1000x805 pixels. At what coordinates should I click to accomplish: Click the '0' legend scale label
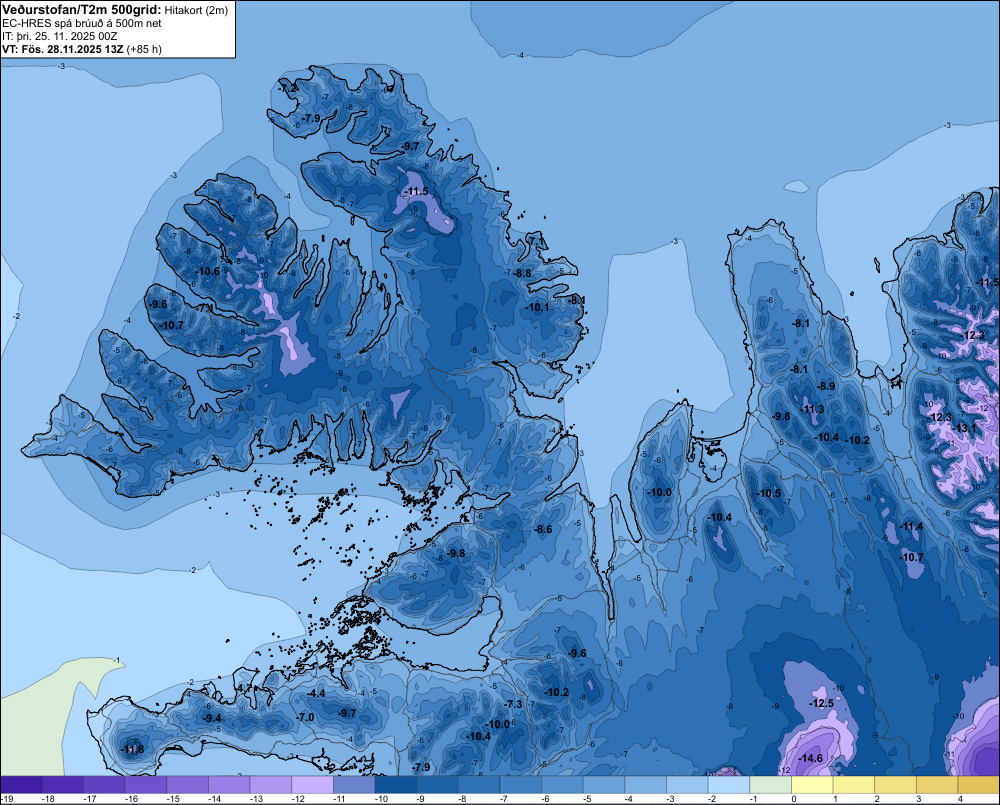click(794, 799)
